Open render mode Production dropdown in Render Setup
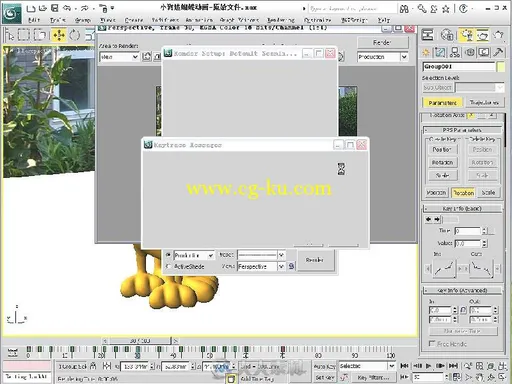This screenshot has height=384, width=512. (194, 255)
